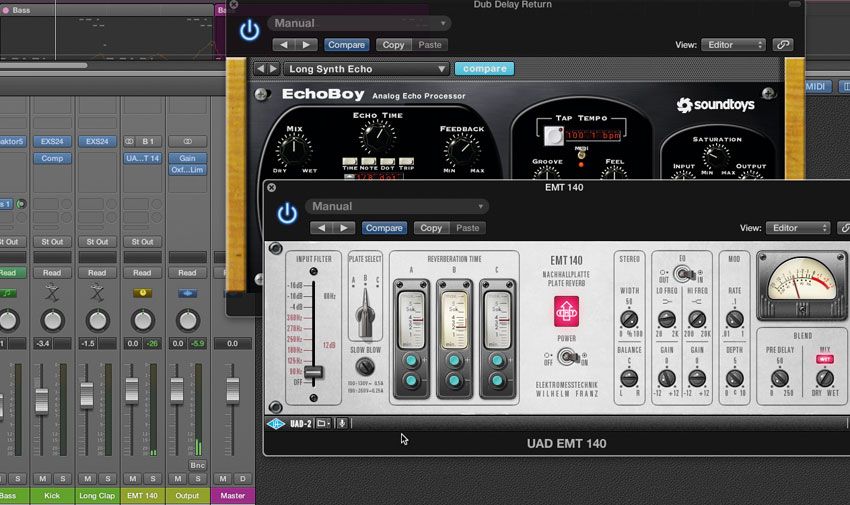Solo the EMT 140 channel
The width and height of the screenshot is (850, 505).
click(152, 478)
